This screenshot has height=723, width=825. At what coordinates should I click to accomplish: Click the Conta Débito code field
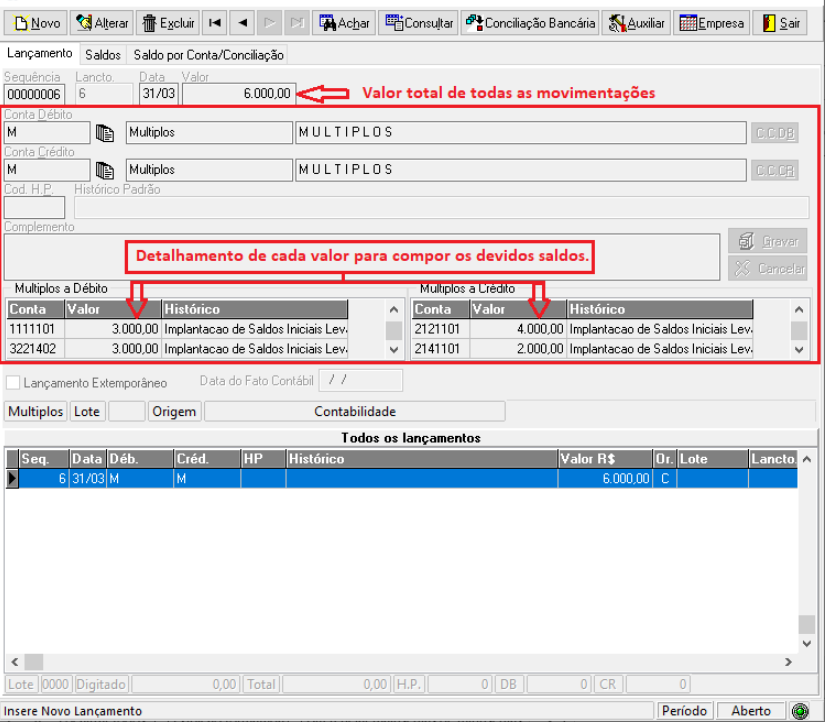coord(47,133)
